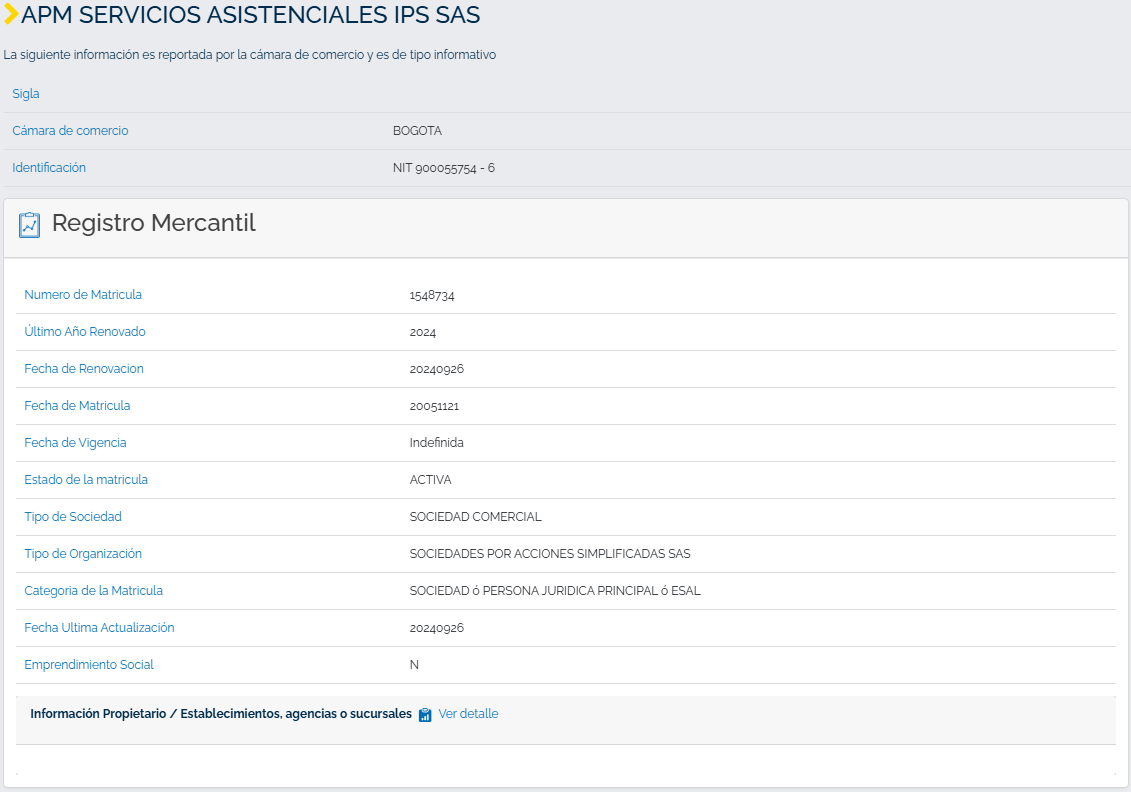
Task: Select the Fecha de Renovacion label
Action: coord(84,369)
